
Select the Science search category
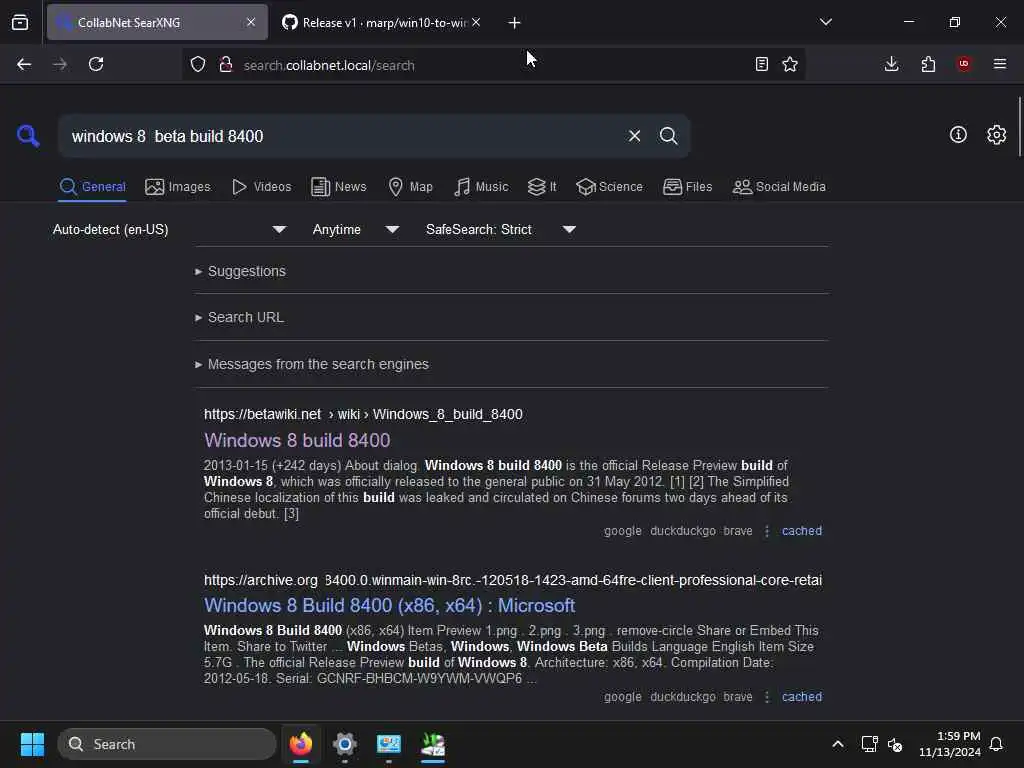coord(609,187)
